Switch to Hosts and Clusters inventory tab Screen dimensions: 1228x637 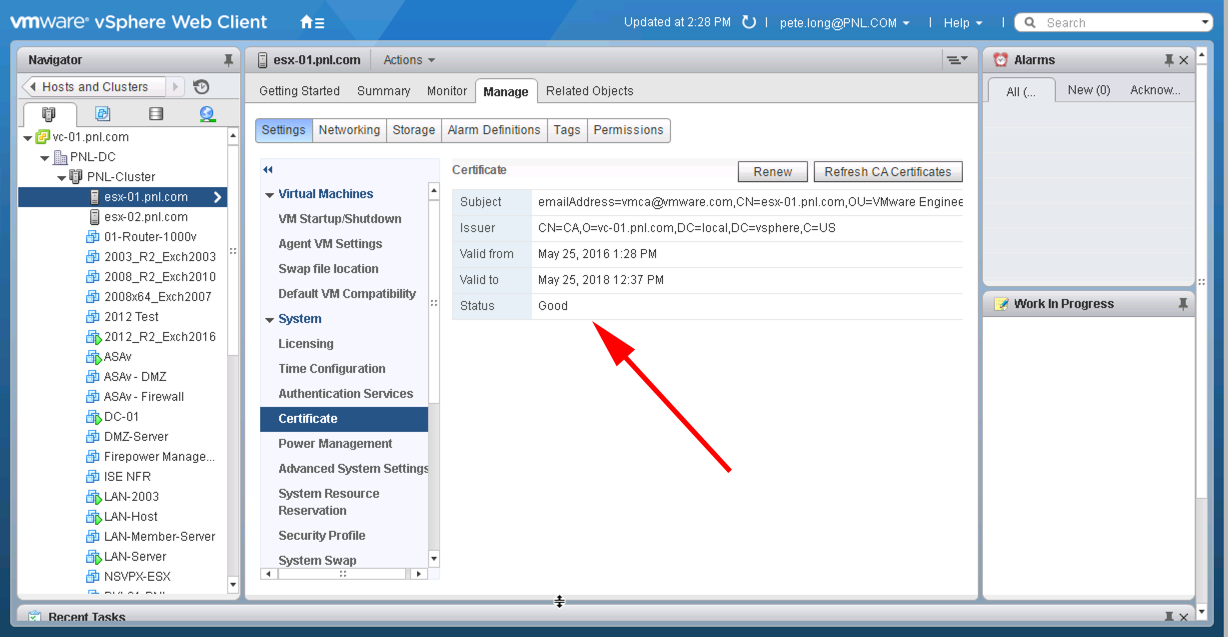tap(49, 114)
